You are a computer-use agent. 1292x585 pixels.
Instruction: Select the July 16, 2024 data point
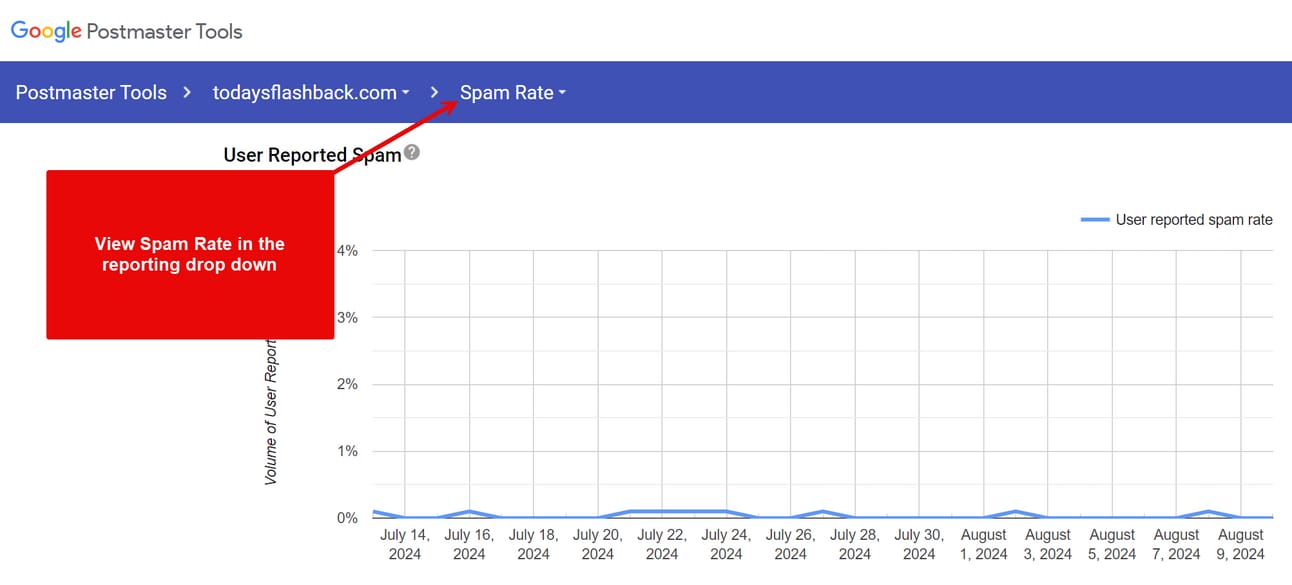469,511
